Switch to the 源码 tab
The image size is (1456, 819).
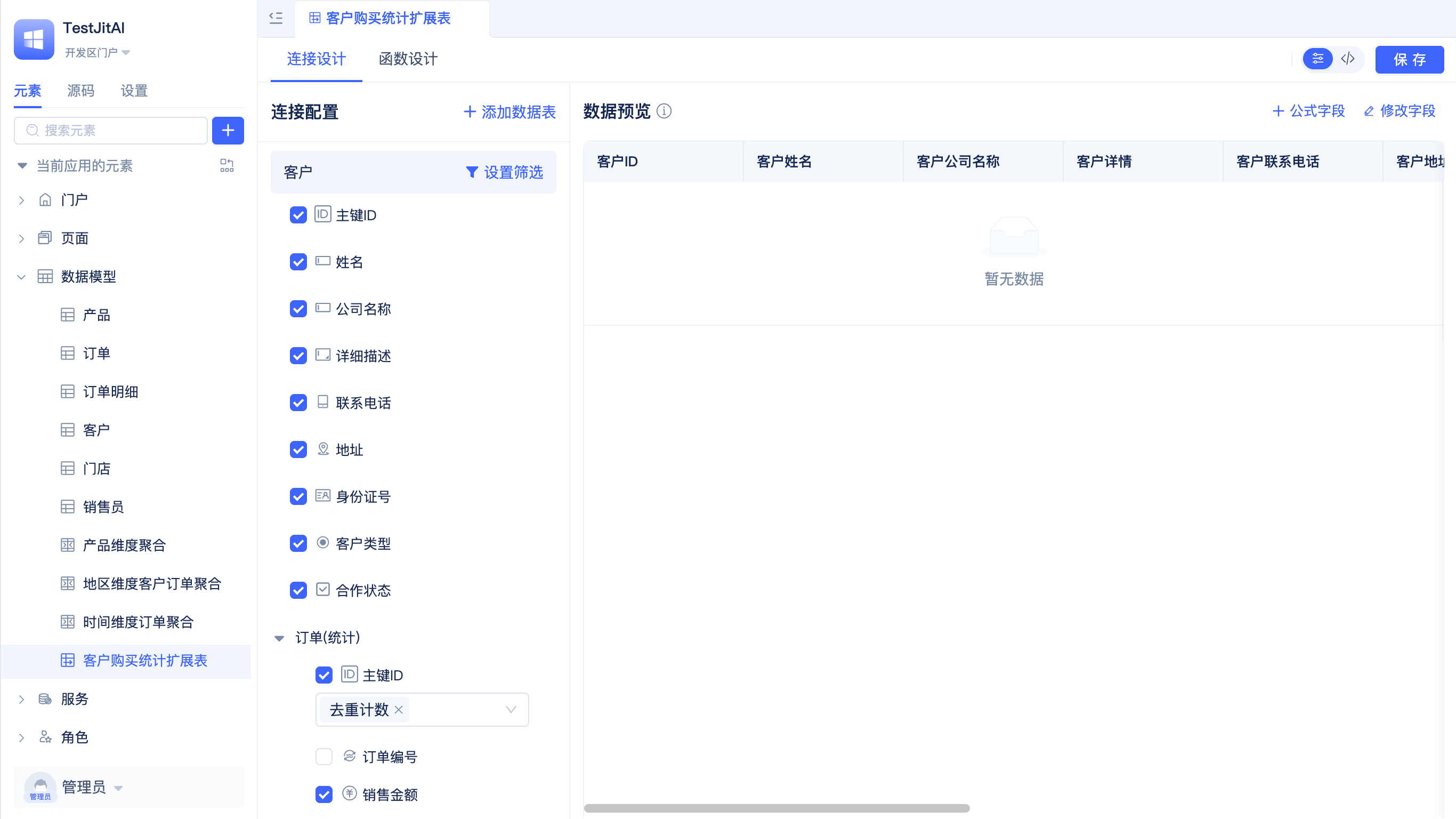click(x=81, y=91)
